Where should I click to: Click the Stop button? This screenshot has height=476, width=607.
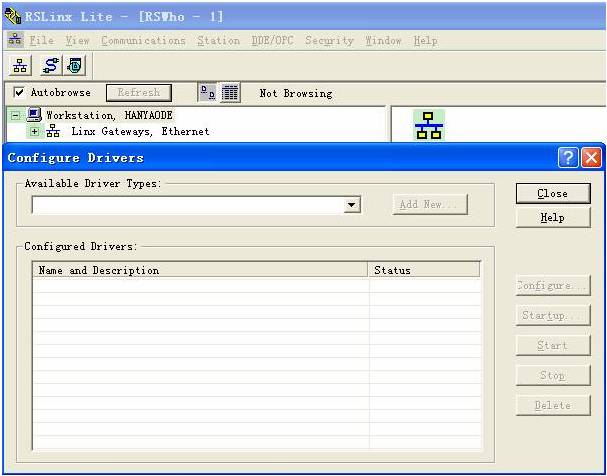tap(553, 375)
